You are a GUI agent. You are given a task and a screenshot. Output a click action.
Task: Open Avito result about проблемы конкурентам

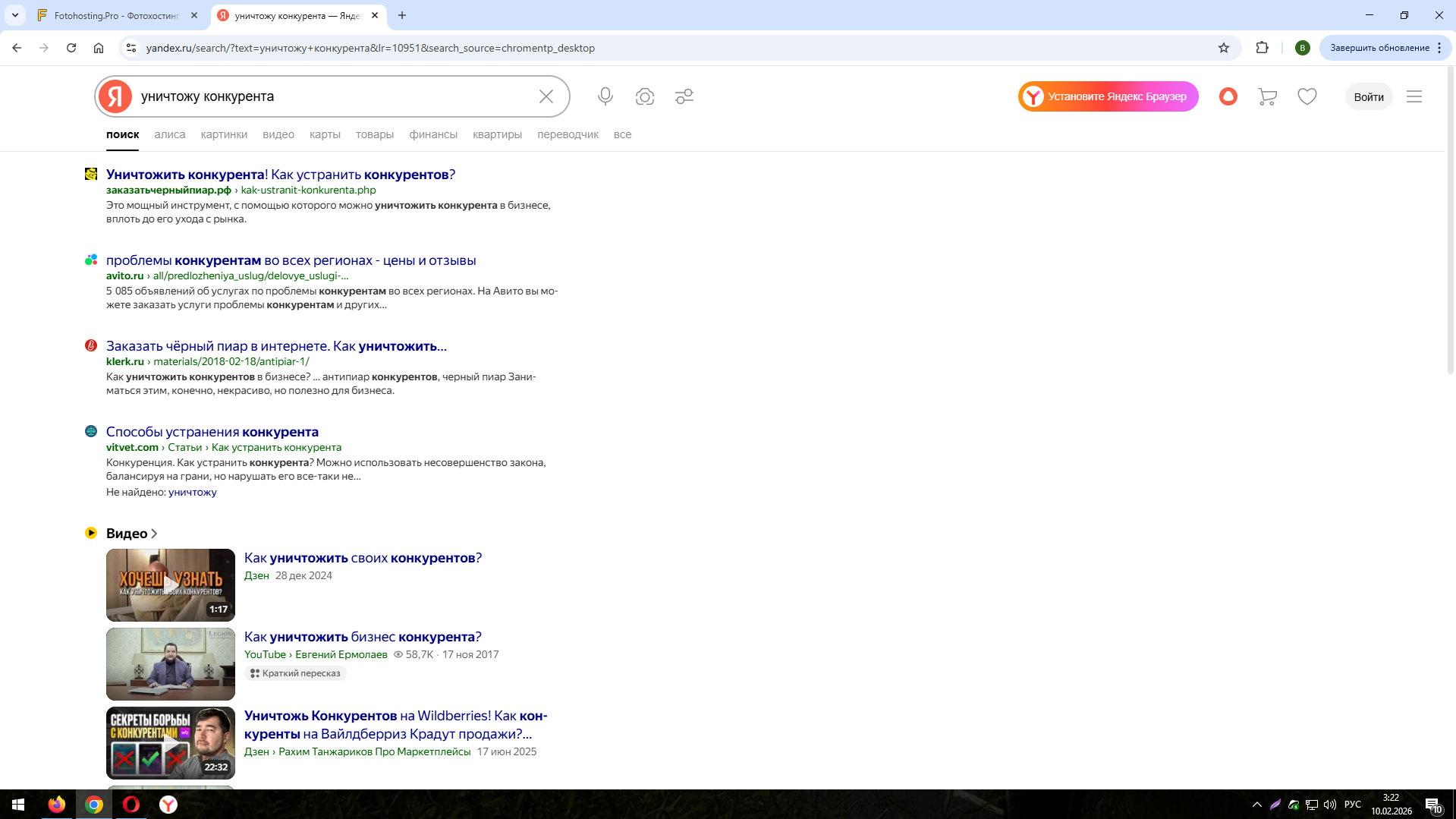(x=291, y=260)
